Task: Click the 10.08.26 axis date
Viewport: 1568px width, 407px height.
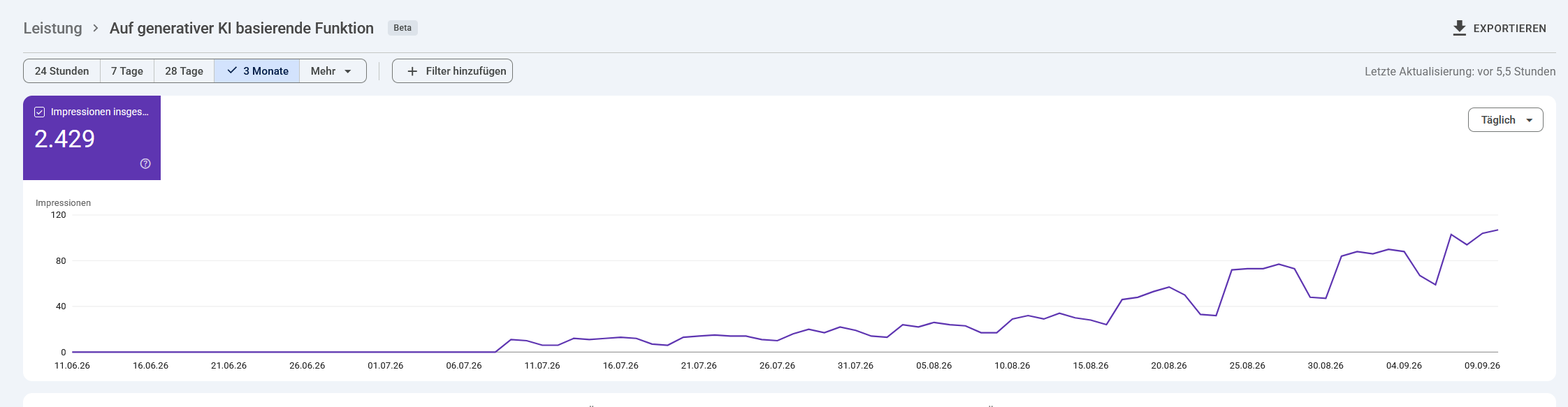Action: tap(1012, 366)
